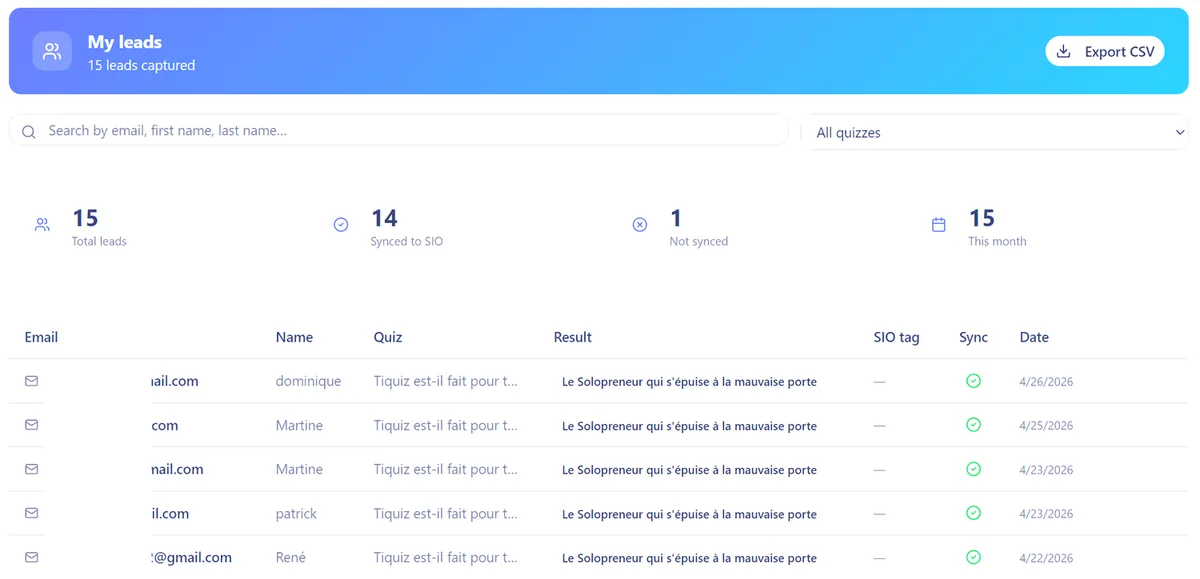Click the mail icon in René's row
This screenshot has height=579, width=1200.
(32, 557)
